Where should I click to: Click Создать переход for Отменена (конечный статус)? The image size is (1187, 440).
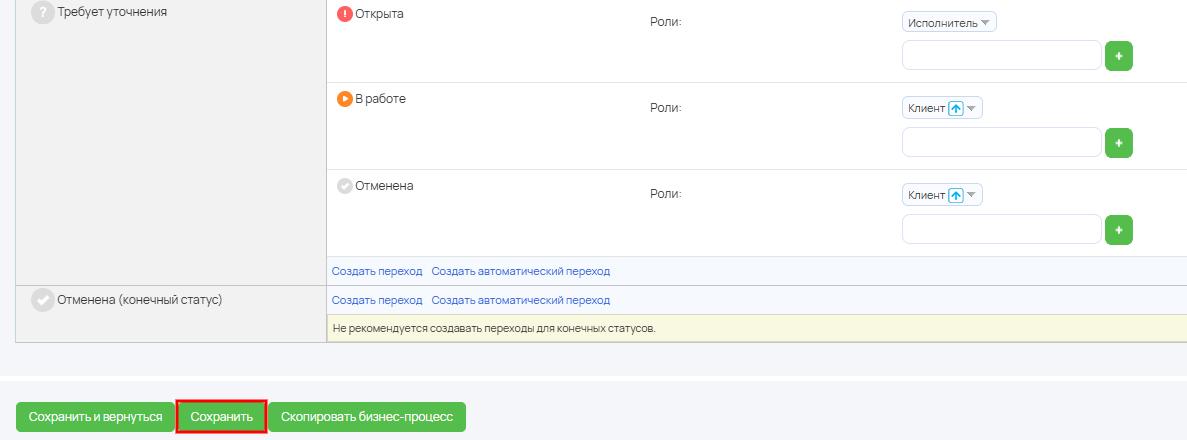pos(377,300)
